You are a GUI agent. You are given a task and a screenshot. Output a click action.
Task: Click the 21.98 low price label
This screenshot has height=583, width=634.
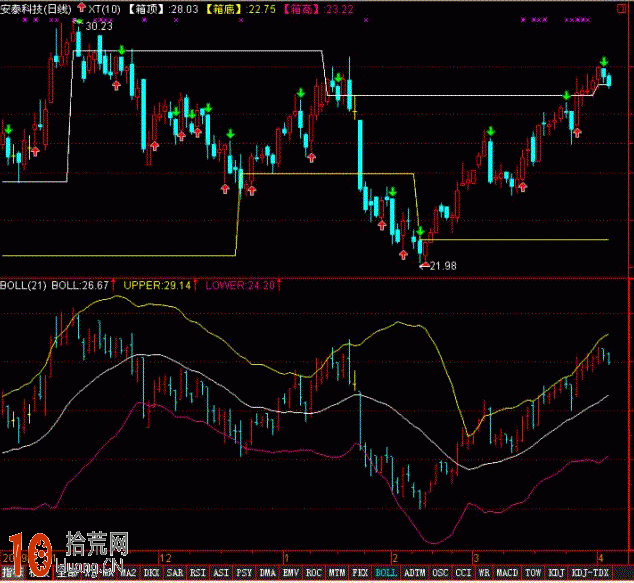(x=443, y=266)
